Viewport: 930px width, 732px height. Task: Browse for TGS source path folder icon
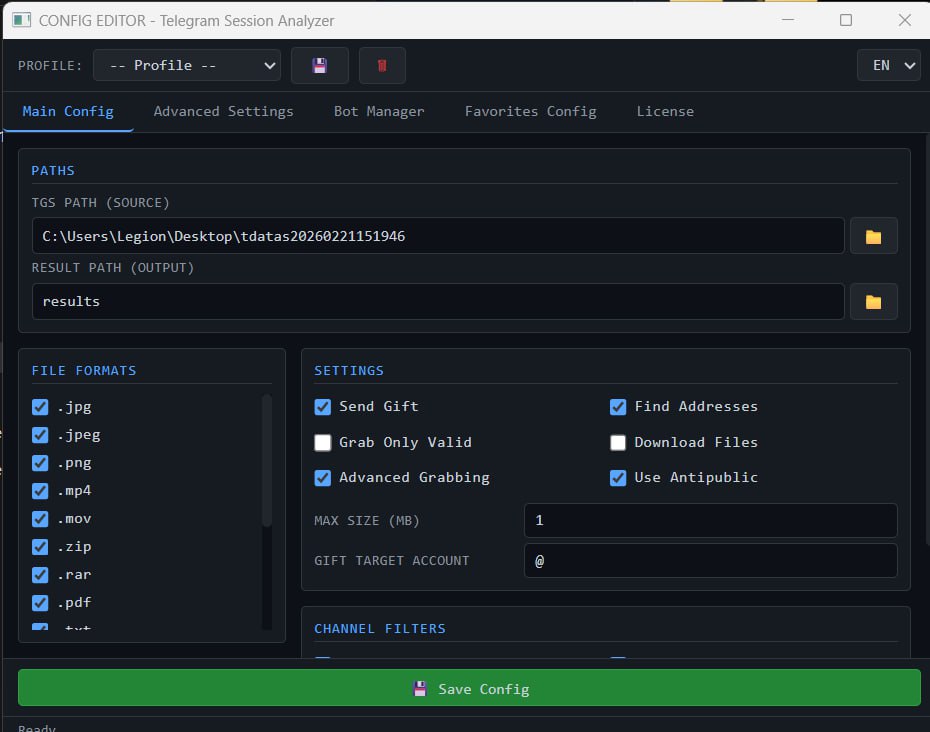[873, 237]
